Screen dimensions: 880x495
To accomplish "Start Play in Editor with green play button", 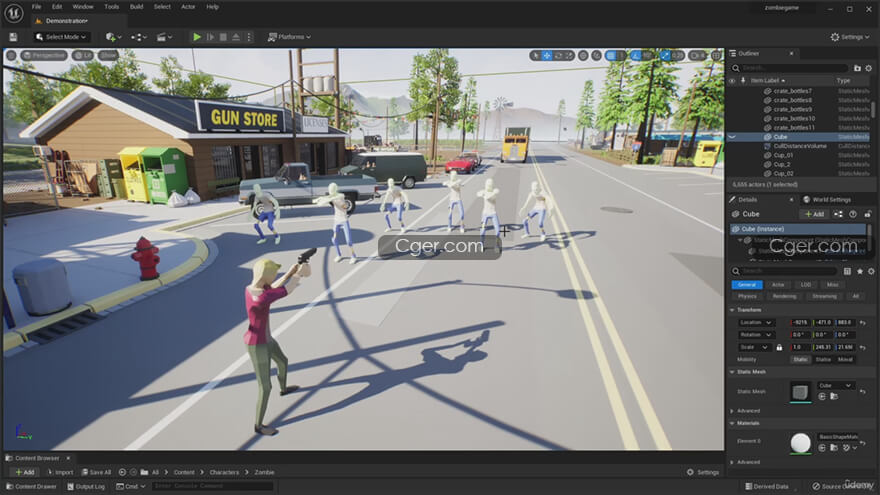I will pyautogui.click(x=197, y=37).
